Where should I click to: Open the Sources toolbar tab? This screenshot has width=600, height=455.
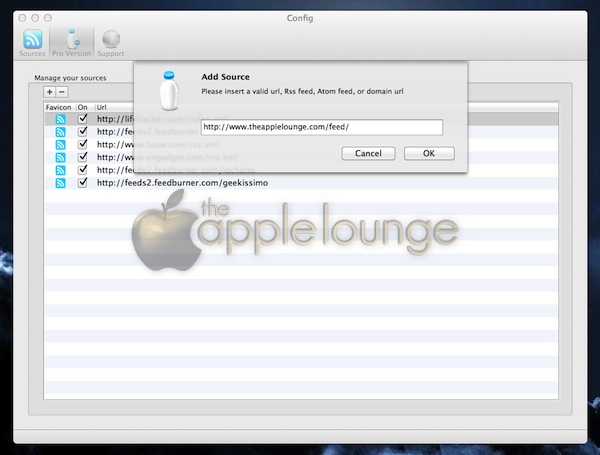click(x=32, y=43)
